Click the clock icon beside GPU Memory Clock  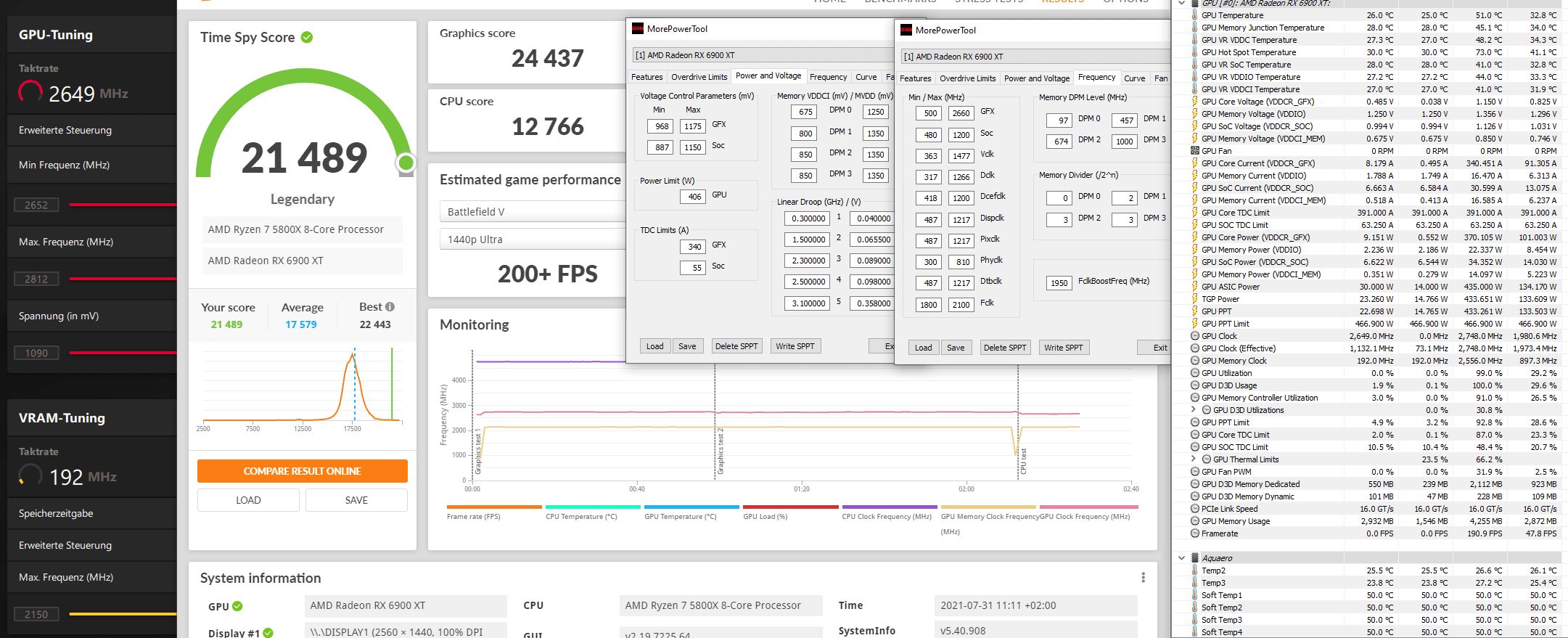(x=1194, y=361)
